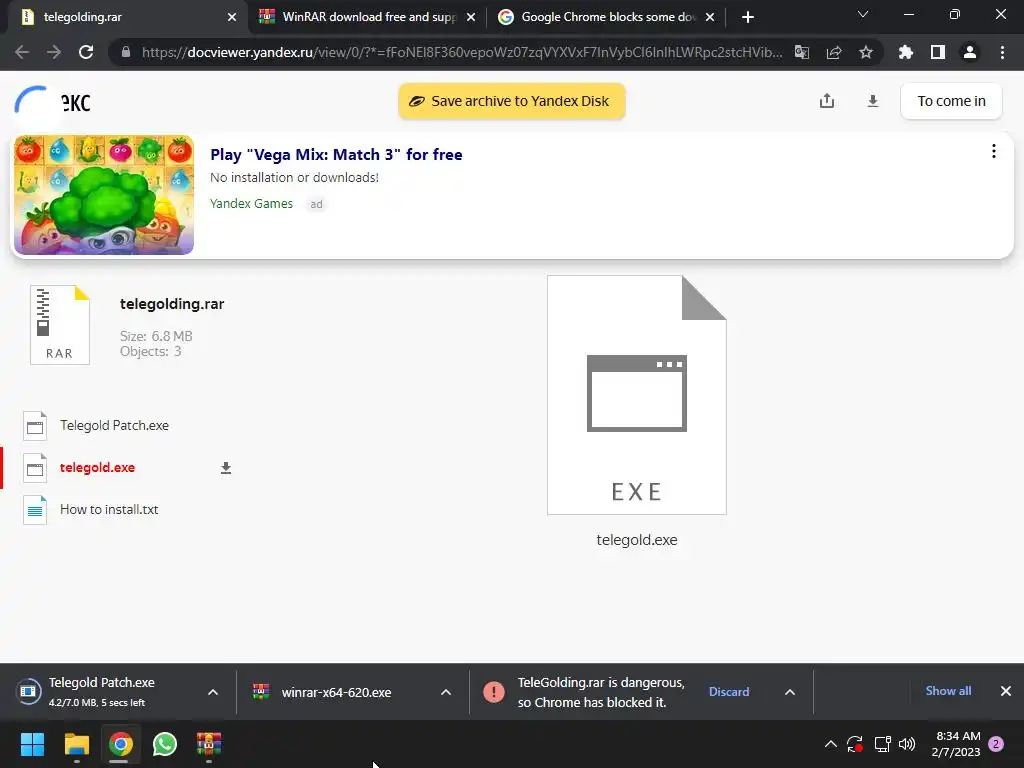The height and width of the screenshot is (768, 1024).
Task: Go forward to next page
Action: coord(54,52)
